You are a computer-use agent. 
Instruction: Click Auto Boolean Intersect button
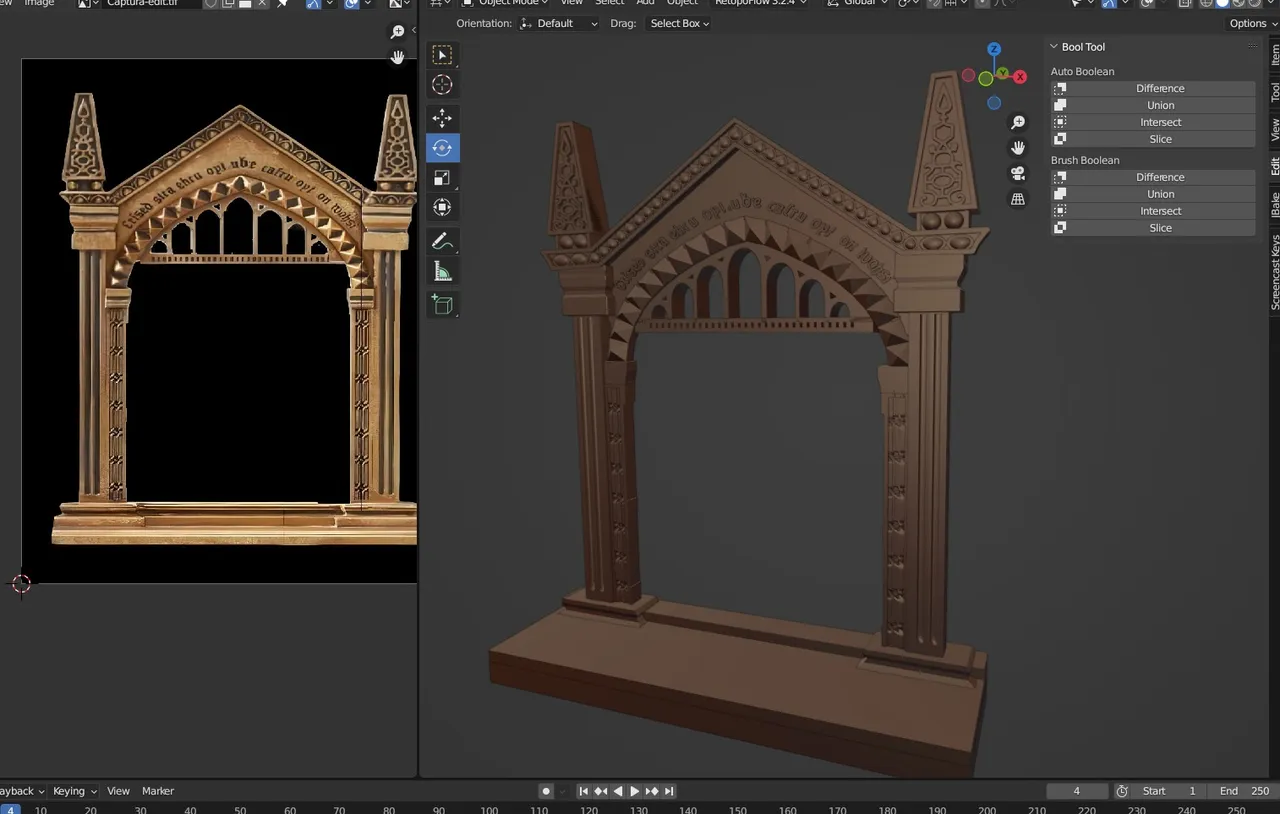[x=1152, y=122]
